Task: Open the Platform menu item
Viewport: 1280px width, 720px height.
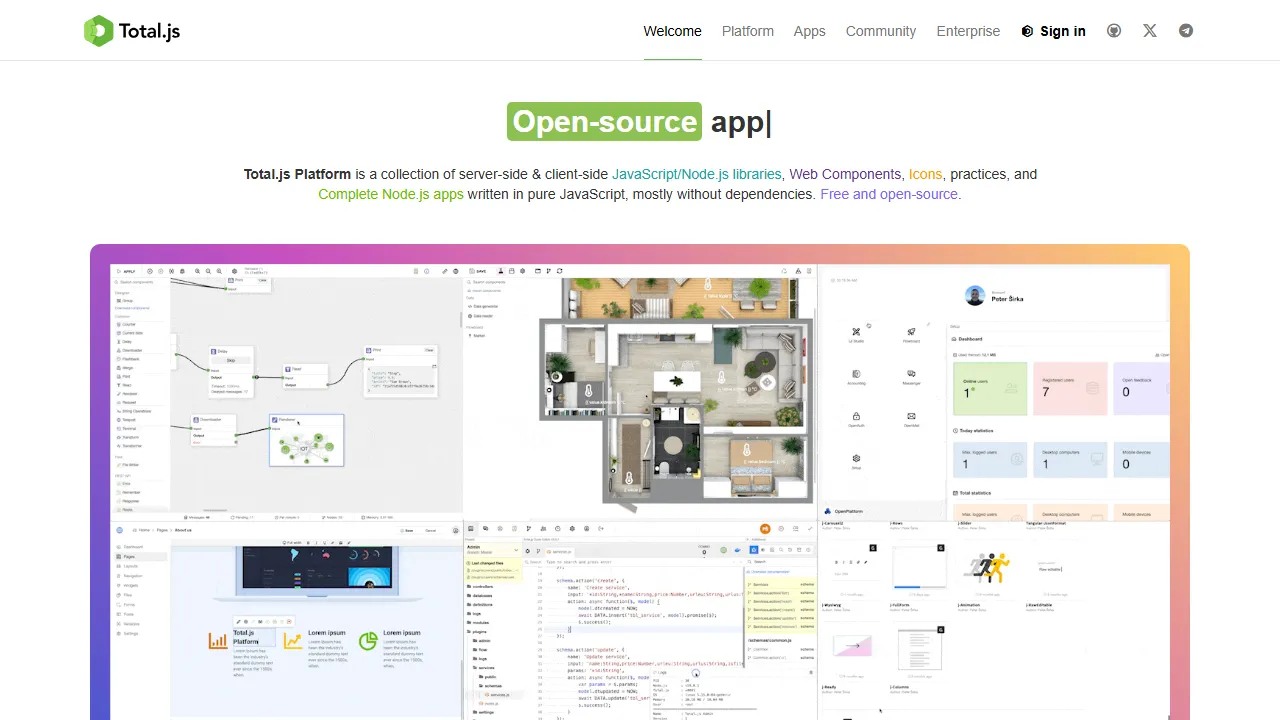Action: (x=747, y=31)
